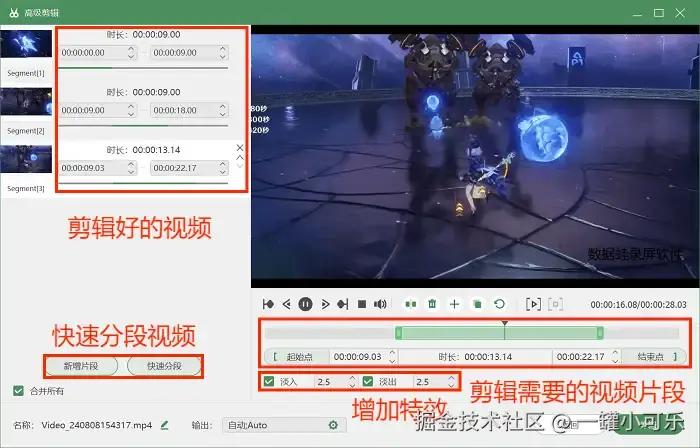Increase the fade-out duration value
This screenshot has width=700, height=448.
(451, 378)
